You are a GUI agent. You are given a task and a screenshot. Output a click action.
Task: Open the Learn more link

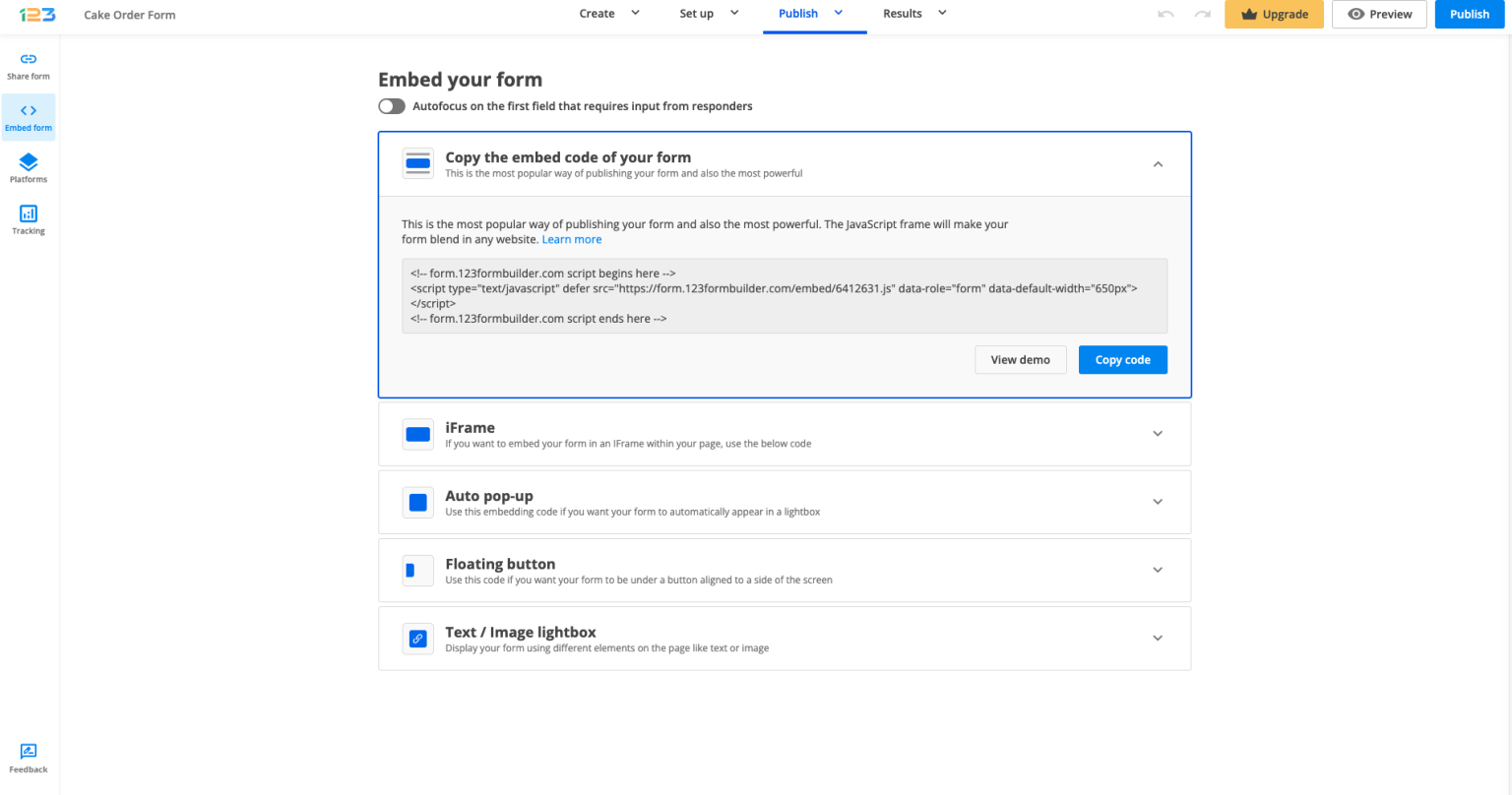[572, 239]
